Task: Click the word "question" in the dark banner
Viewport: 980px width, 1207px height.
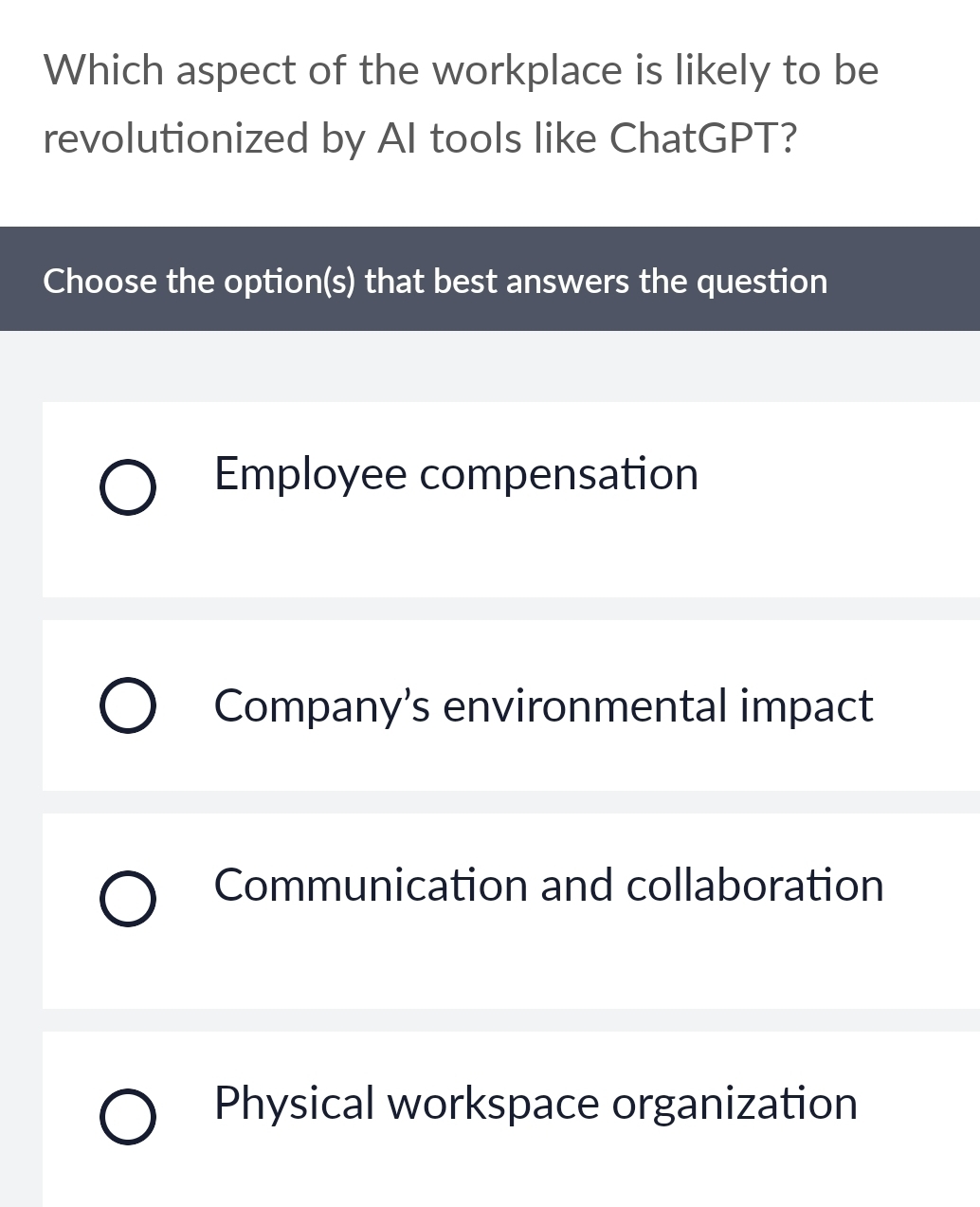Action: 762,282
